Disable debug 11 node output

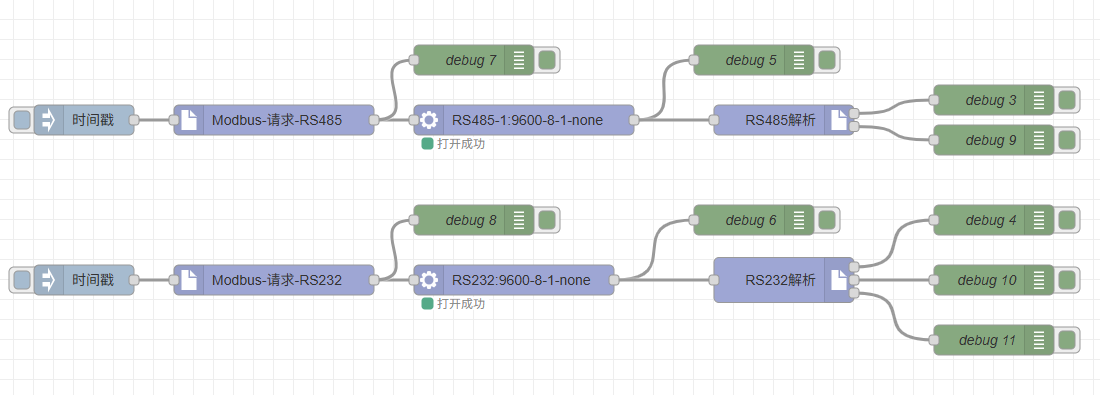1067,341
